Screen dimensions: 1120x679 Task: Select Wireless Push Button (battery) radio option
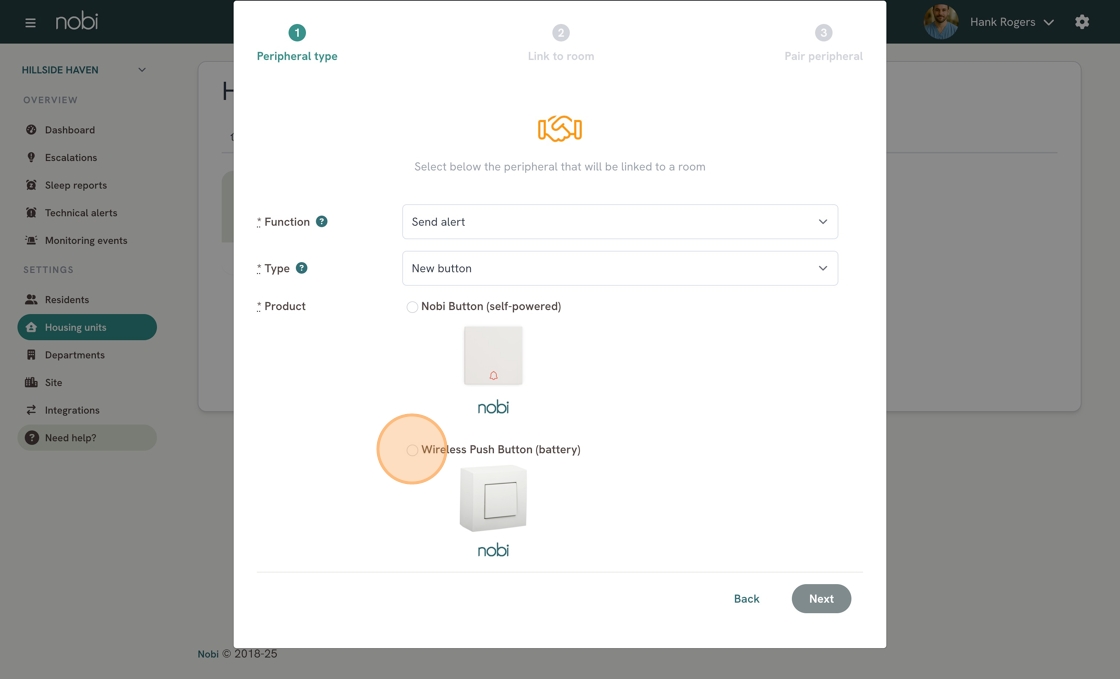[x=412, y=450]
